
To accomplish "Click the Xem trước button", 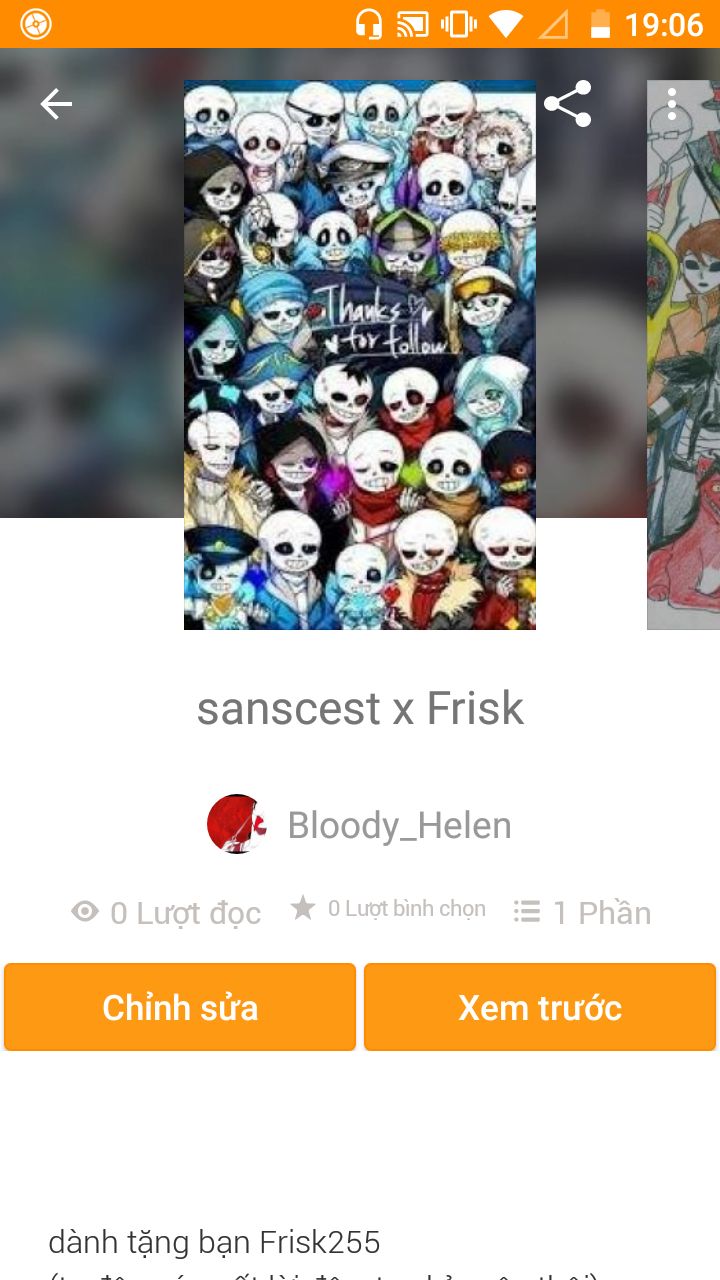I will pyautogui.click(x=540, y=1007).
